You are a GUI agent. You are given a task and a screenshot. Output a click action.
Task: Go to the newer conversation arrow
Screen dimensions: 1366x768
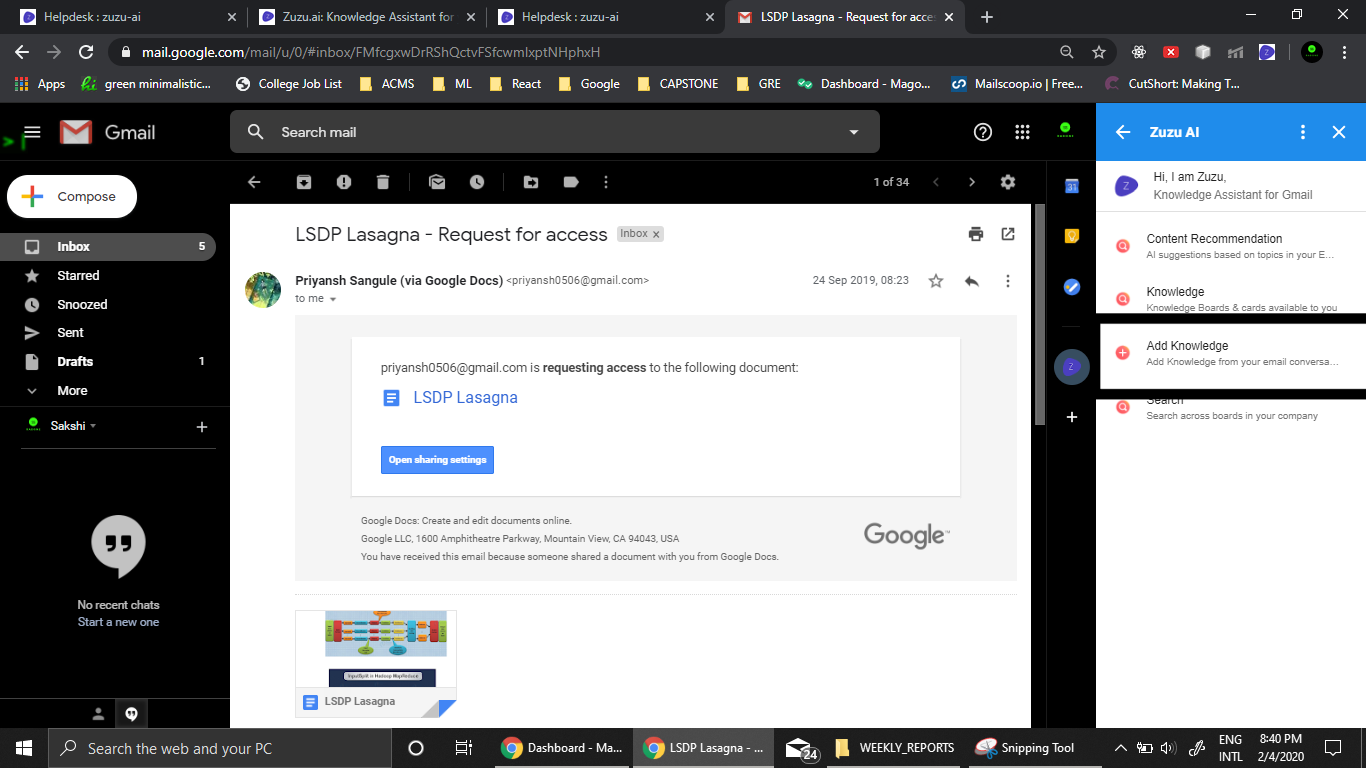click(x=936, y=182)
